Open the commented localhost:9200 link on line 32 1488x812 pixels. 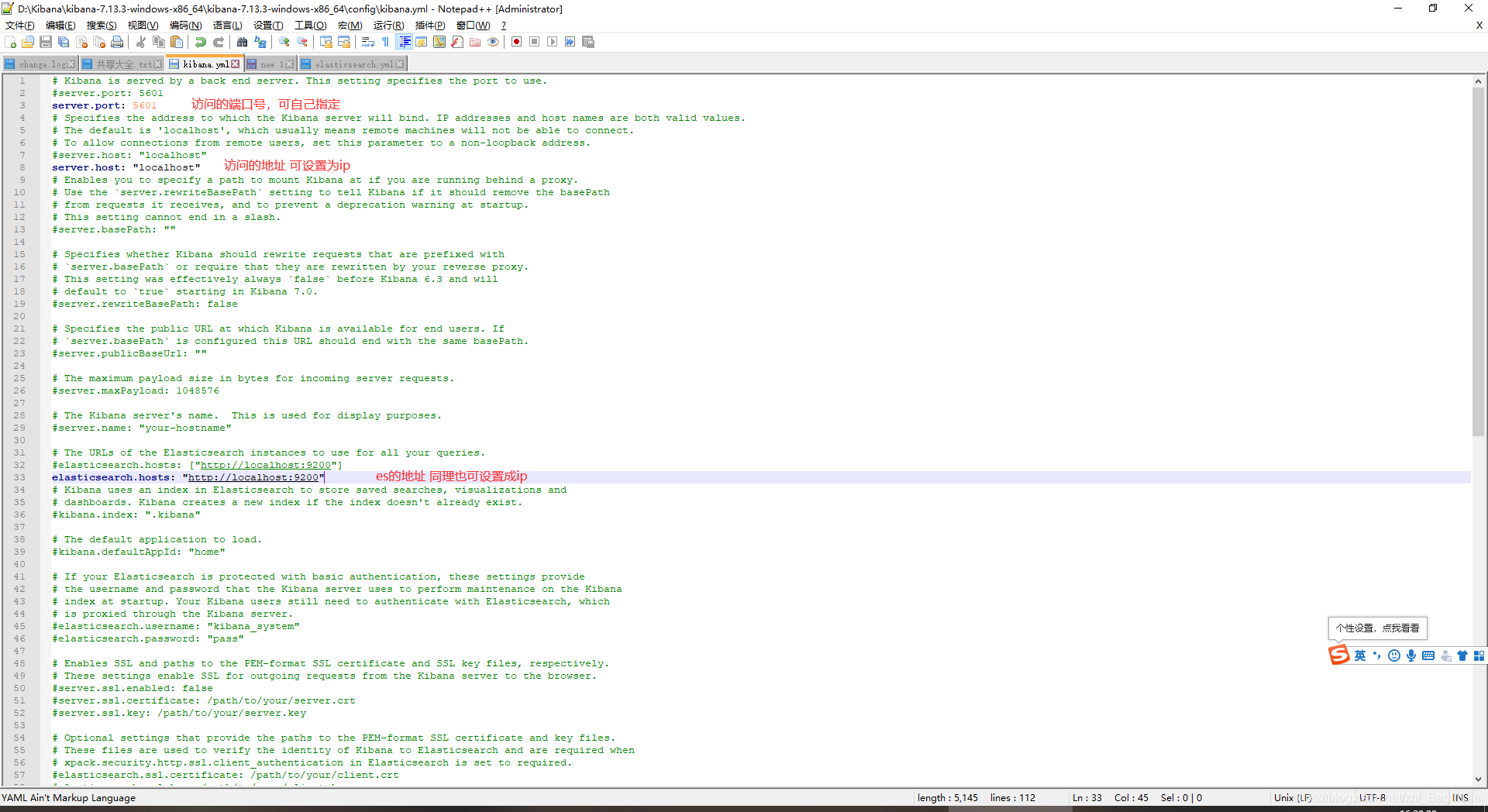click(266, 465)
